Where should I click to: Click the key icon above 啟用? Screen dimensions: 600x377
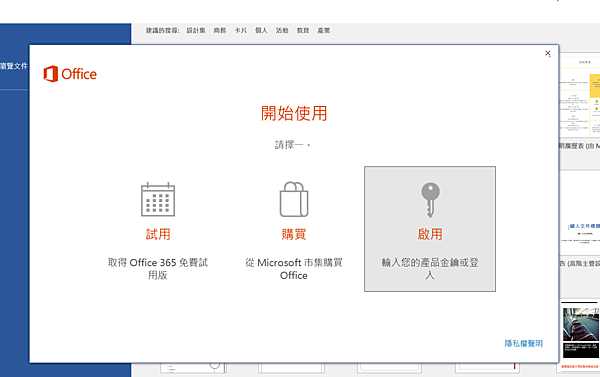(x=430, y=199)
